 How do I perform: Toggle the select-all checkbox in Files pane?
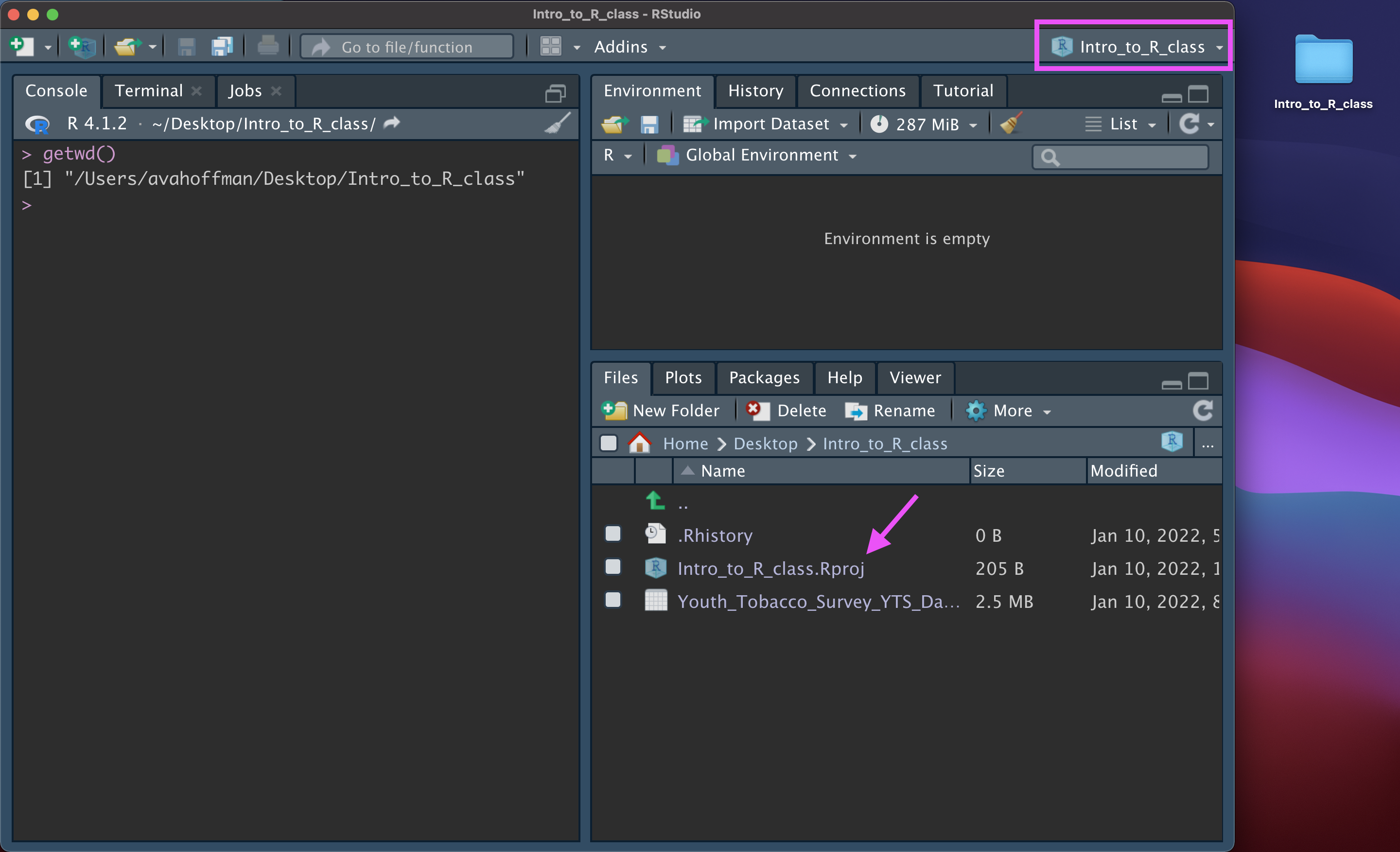pyautogui.click(x=608, y=444)
